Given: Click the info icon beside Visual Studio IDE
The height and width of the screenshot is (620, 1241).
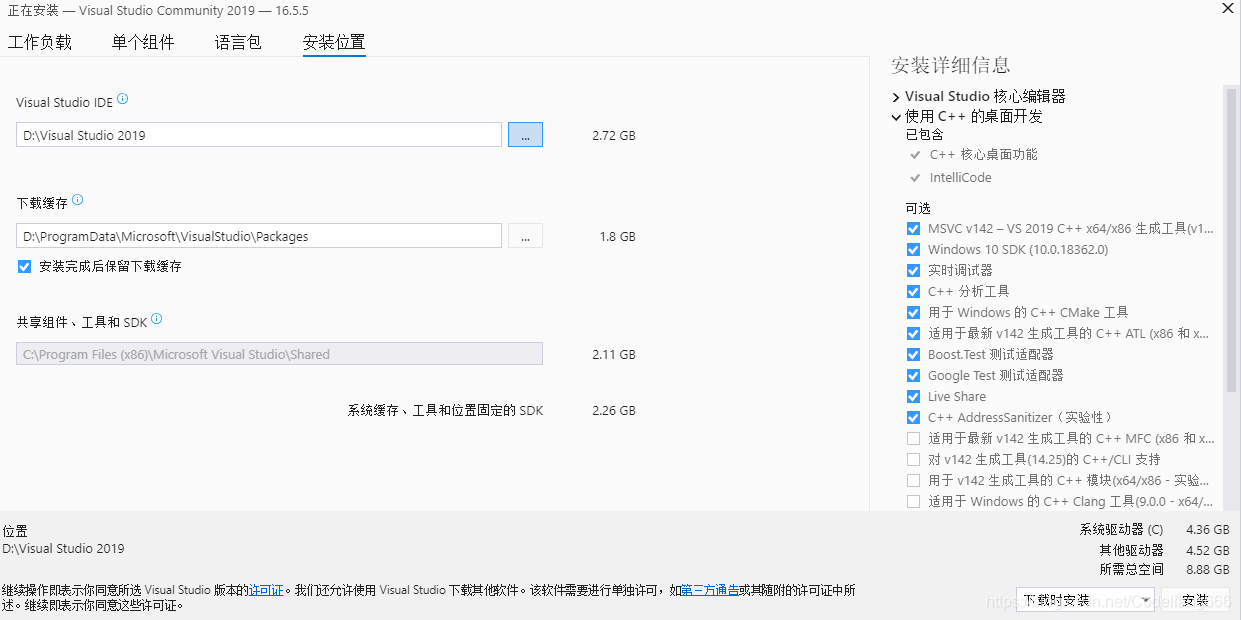Looking at the screenshot, I should point(123,99).
